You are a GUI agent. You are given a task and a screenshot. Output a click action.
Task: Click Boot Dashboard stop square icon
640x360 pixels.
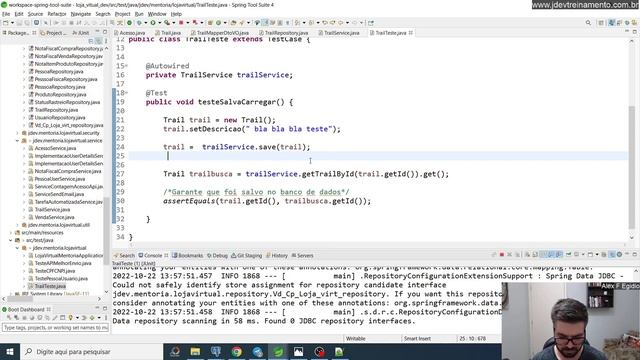(x=24, y=318)
